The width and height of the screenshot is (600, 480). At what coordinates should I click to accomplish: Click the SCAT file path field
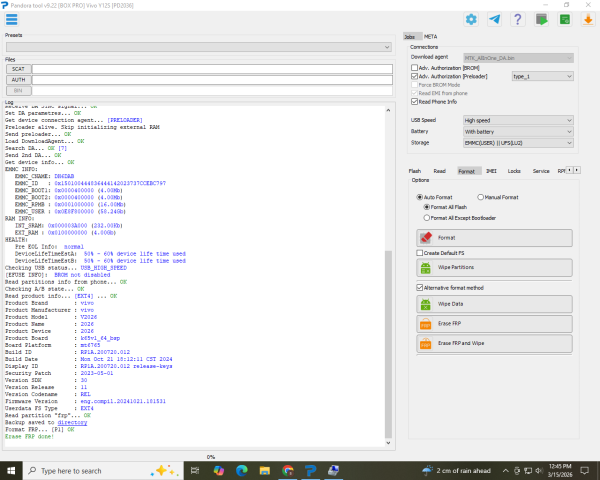point(212,69)
